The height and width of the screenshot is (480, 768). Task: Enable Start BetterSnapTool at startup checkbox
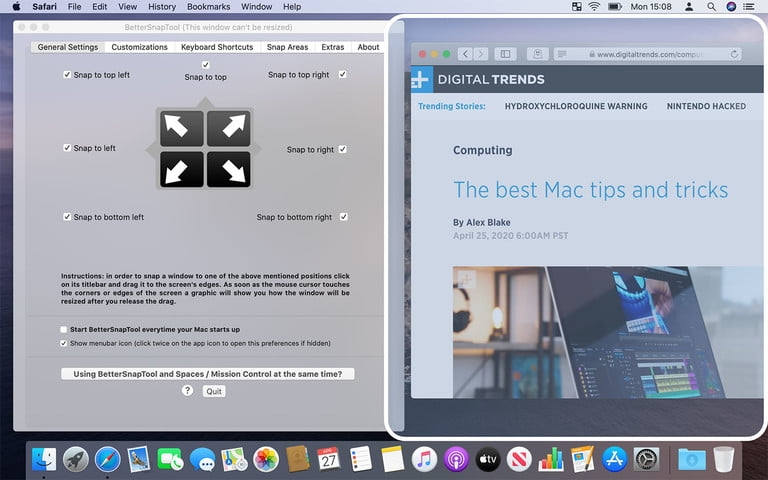[x=64, y=330]
